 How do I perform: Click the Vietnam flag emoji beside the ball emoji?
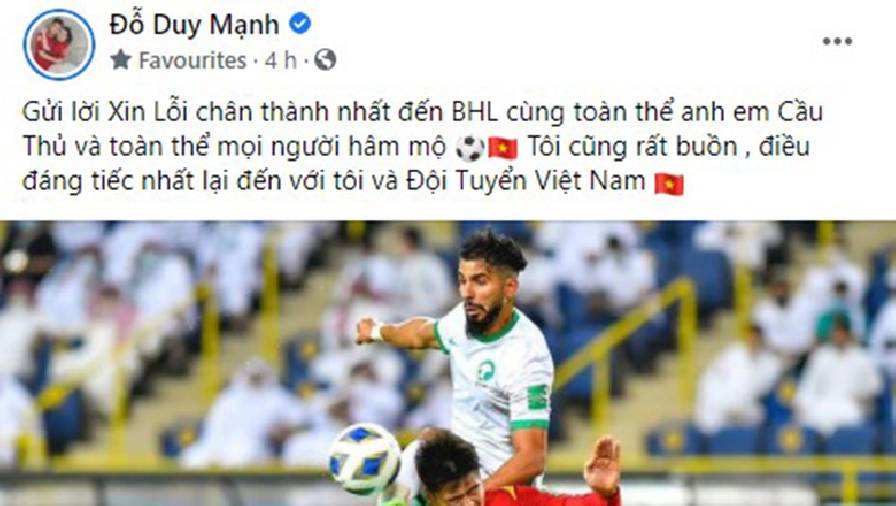(x=503, y=148)
